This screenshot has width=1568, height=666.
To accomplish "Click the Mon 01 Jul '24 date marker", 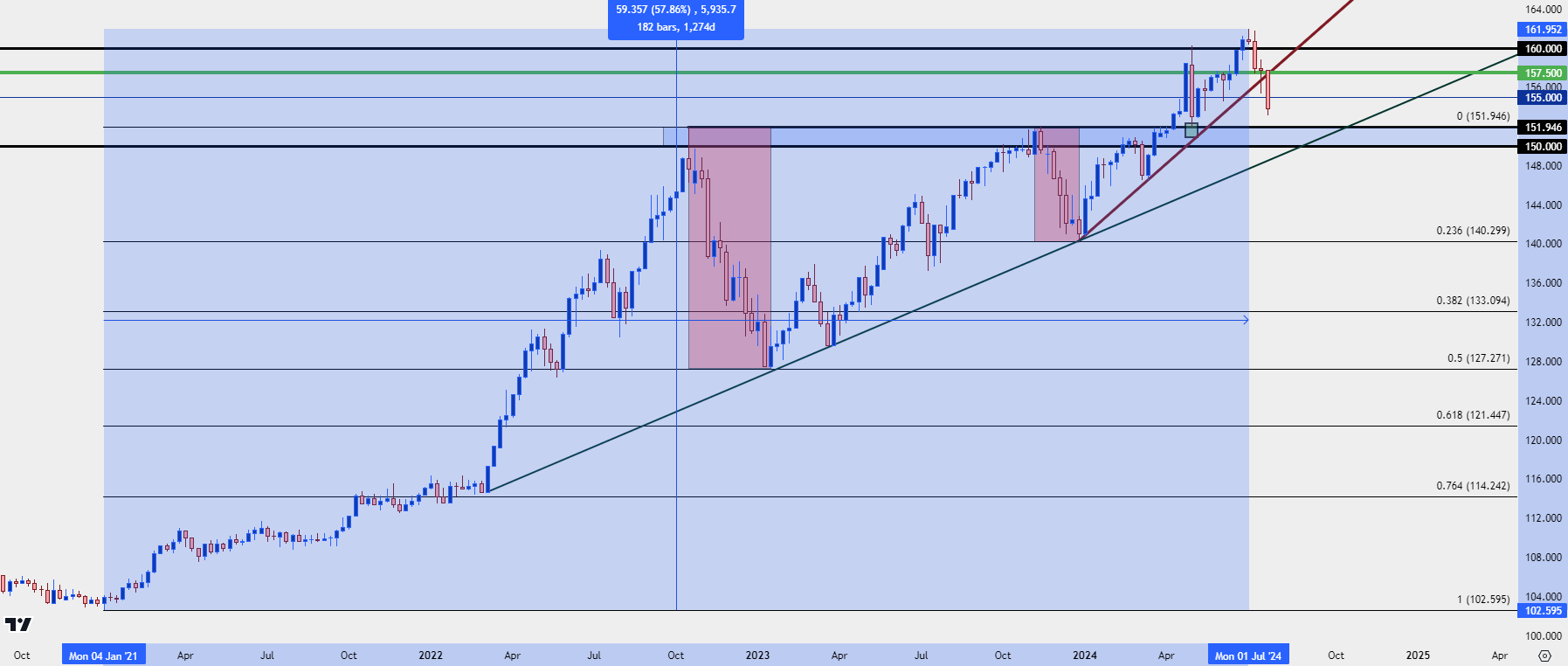I will (1248, 656).
